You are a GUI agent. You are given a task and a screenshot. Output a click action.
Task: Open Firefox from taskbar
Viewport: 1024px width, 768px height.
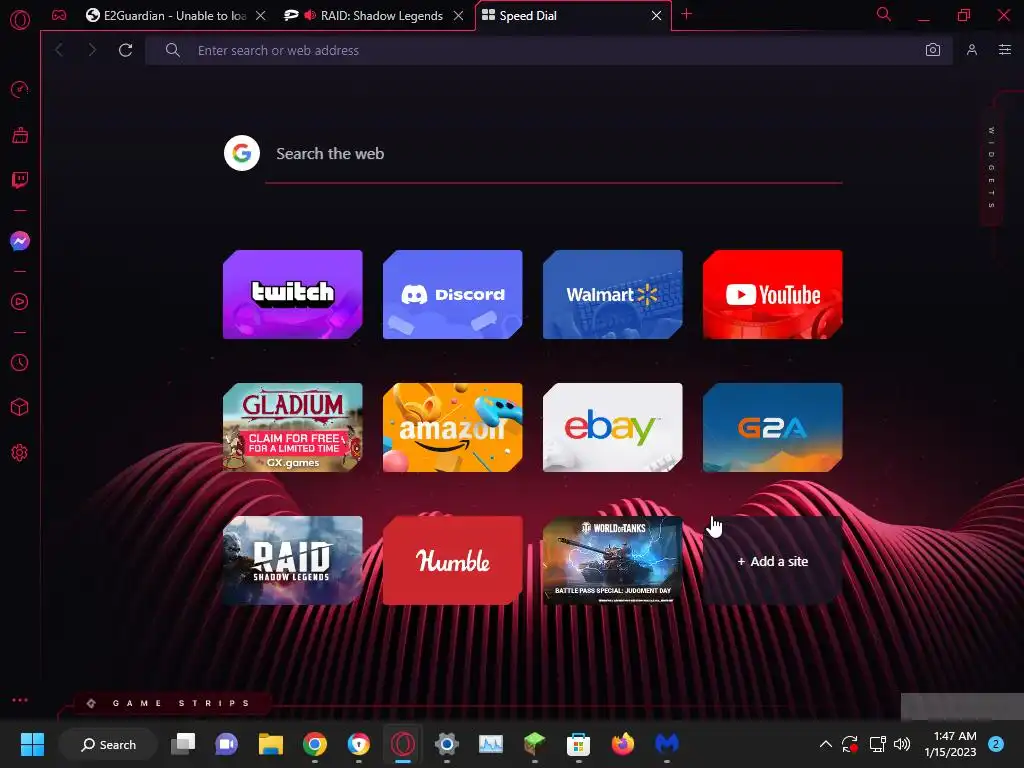coord(622,744)
